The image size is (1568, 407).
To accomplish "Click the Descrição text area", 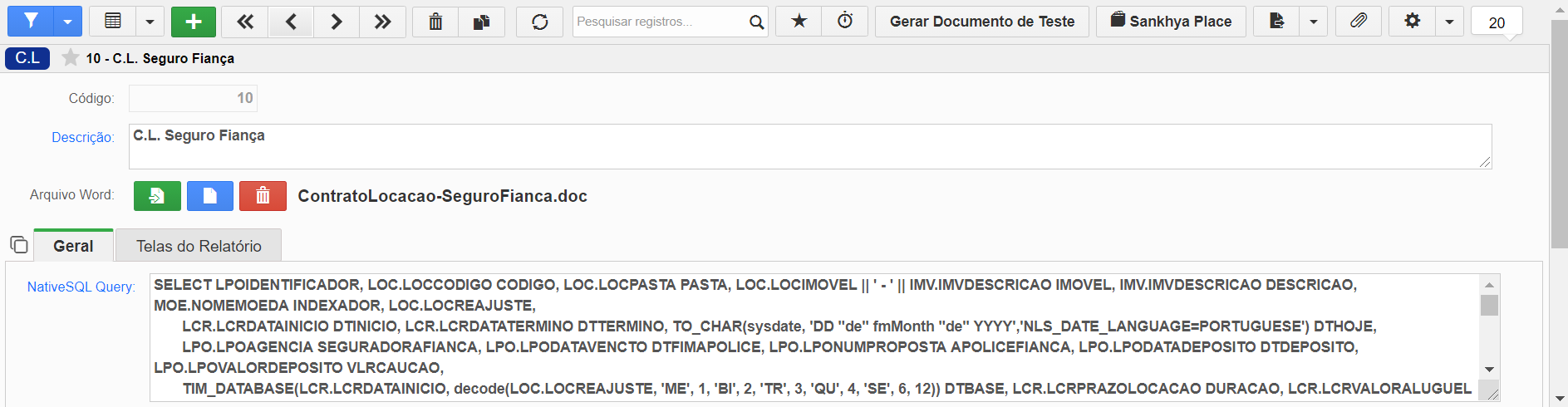I will (x=810, y=147).
